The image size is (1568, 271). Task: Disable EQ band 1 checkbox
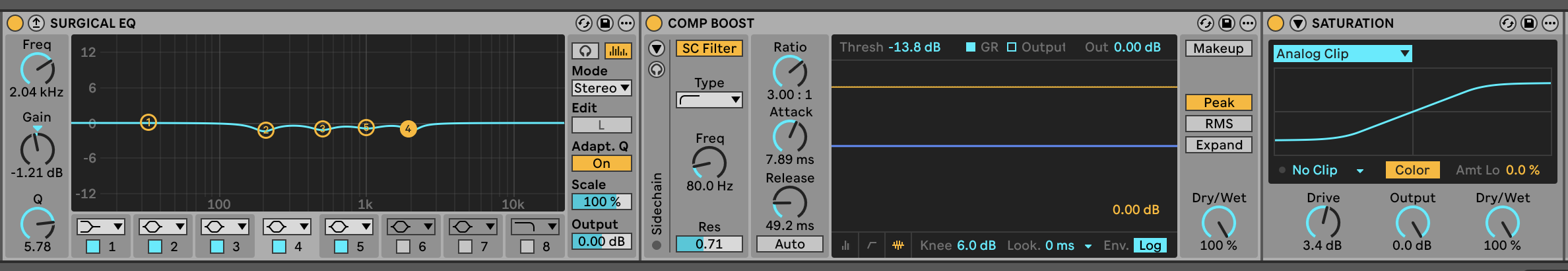pos(93,247)
